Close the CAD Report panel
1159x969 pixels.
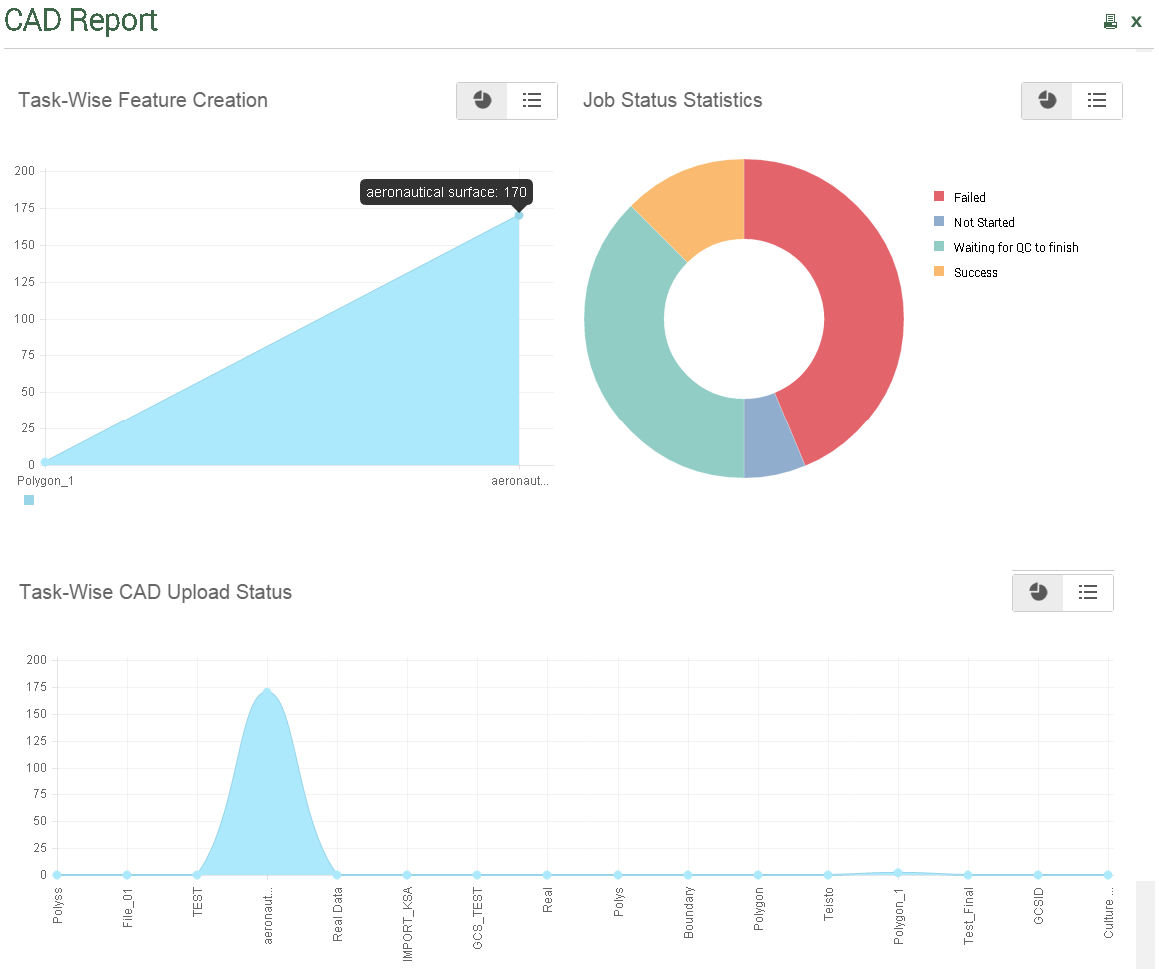(1136, 21)
